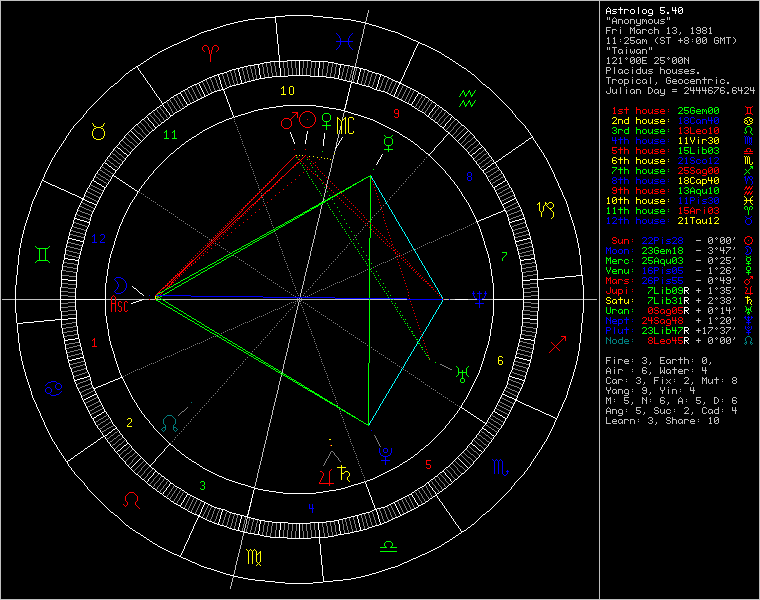Select the teal North Node symbol in the wheel
Viewport: 760px width, 600px height.
click(169, 424)
